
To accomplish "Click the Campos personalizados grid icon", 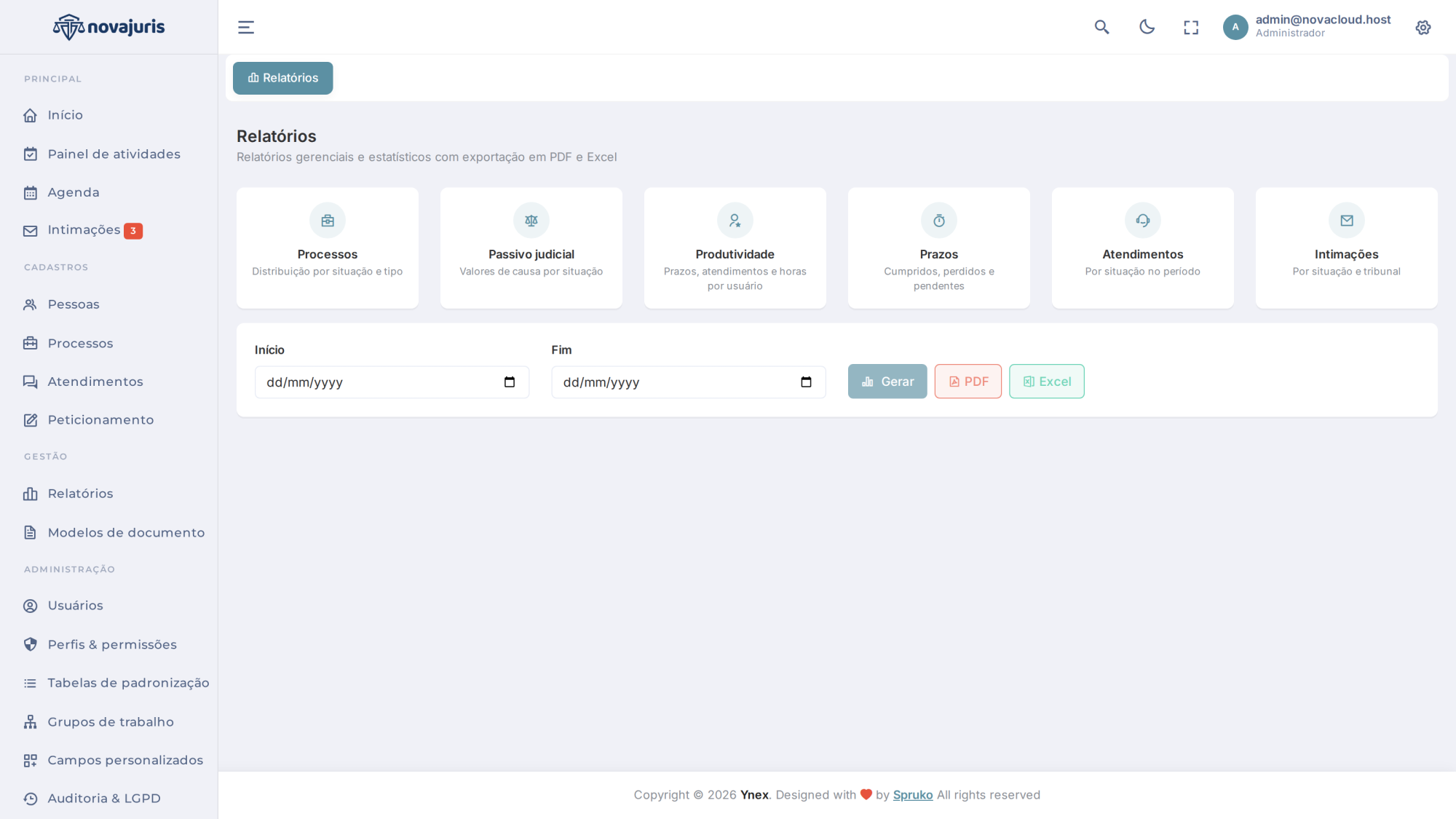I will (x=30, y=761).
